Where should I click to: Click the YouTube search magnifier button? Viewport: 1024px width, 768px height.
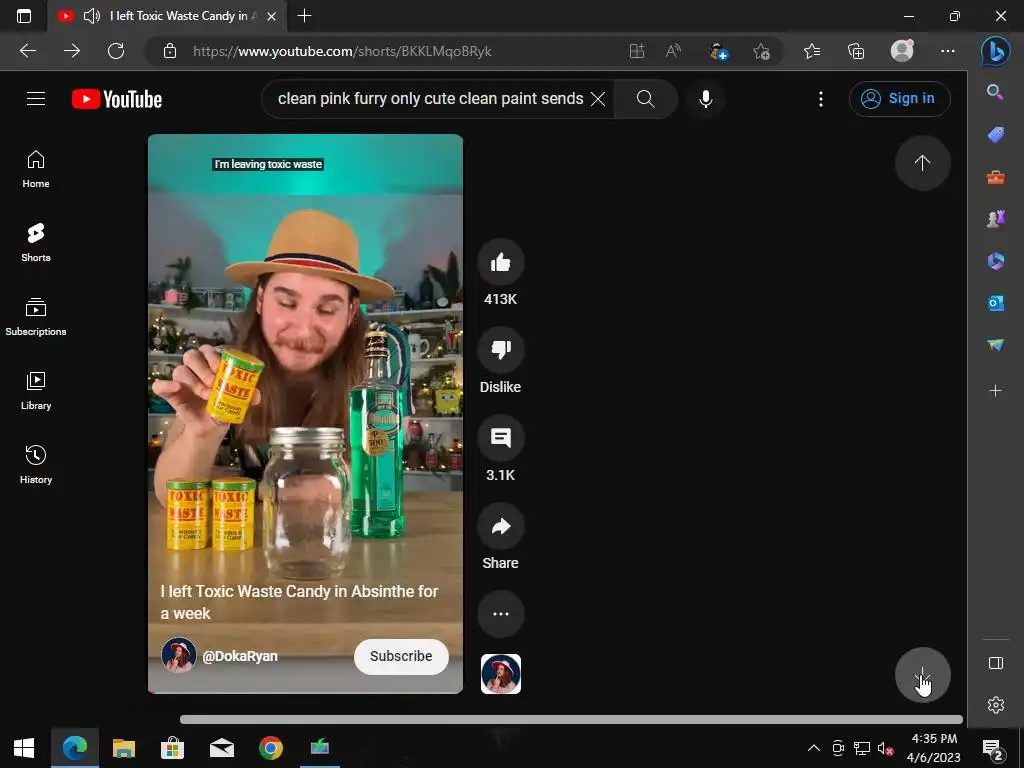click(x=645, y=99)
